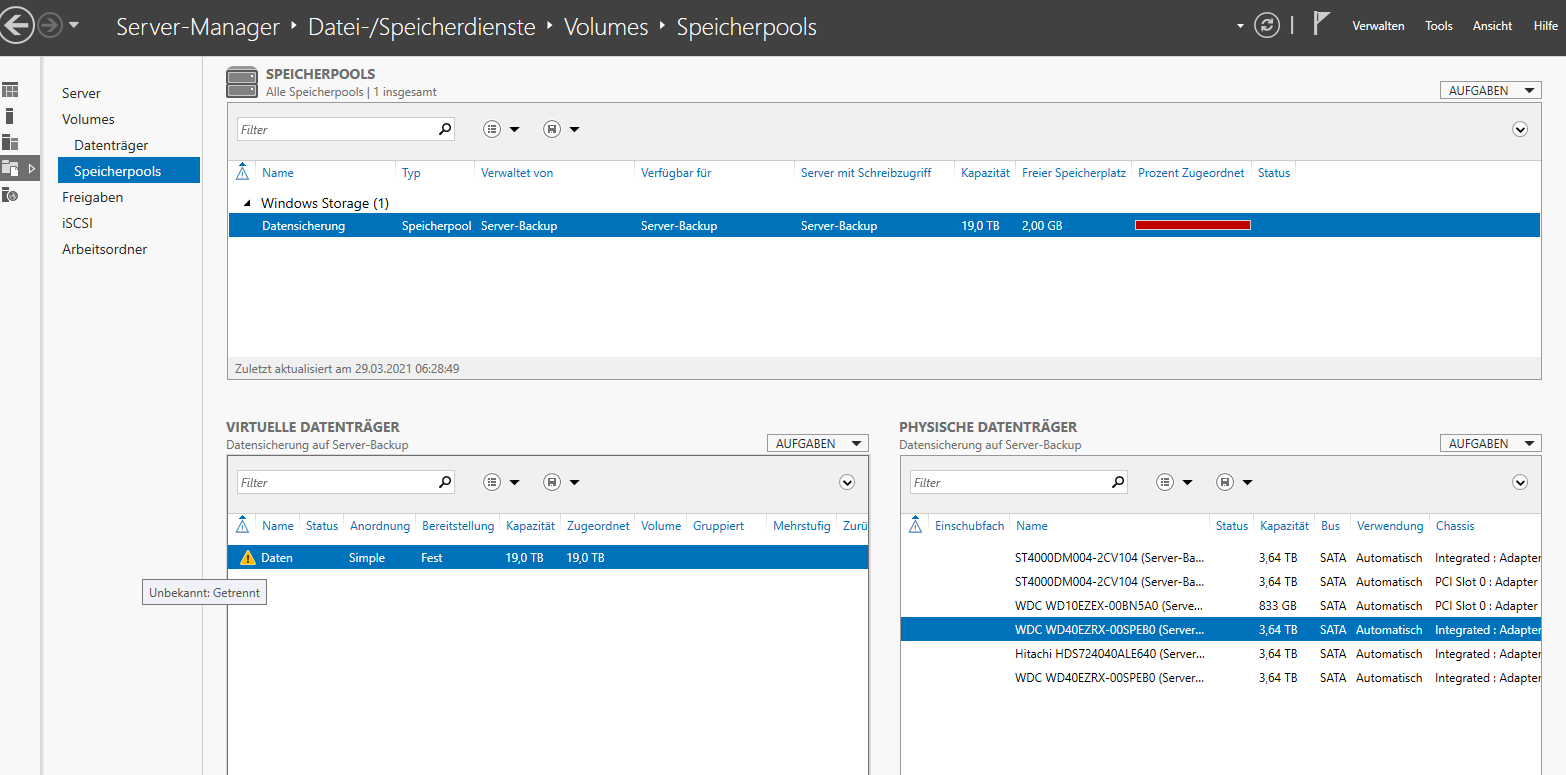
Task: Open Virtuelle Datenträger AUFGABEN dropdown
Action: coord(817,443)
